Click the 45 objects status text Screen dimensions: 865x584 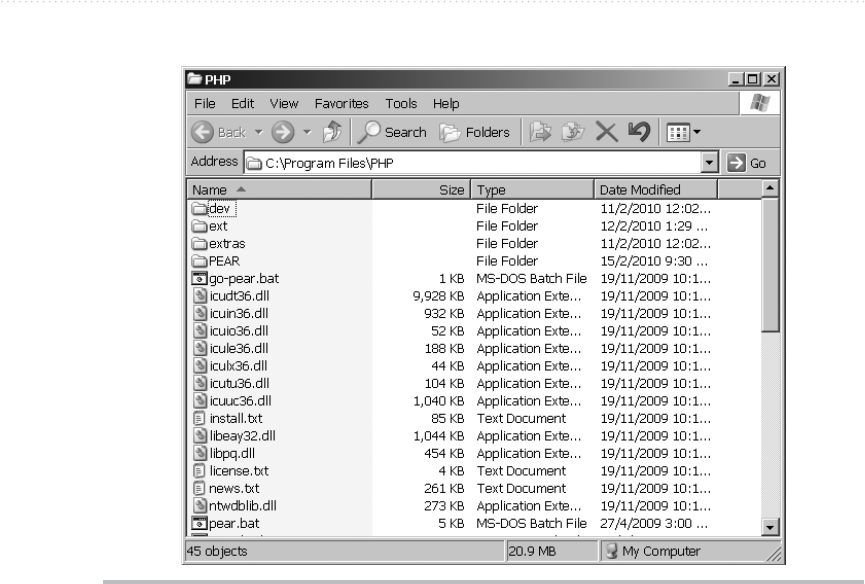coord(217,551)
